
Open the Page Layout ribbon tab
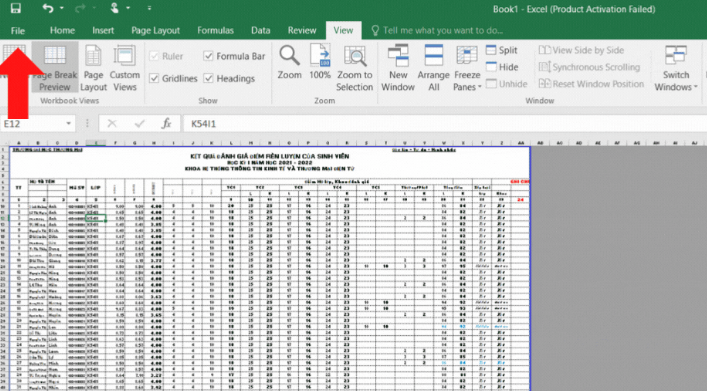click(x=156, y=31)
